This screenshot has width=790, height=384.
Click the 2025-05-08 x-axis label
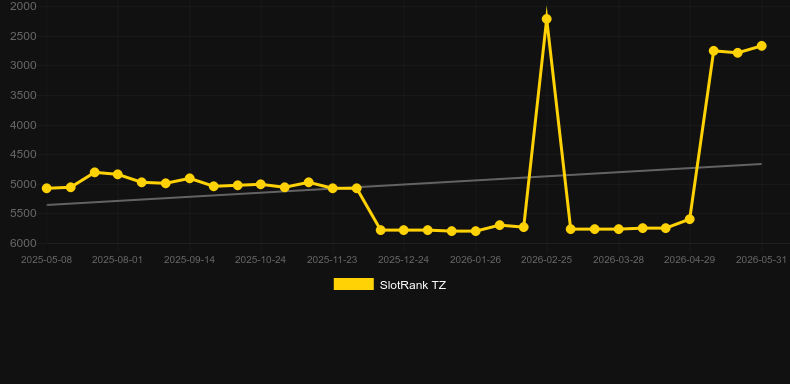click(46, 260)
